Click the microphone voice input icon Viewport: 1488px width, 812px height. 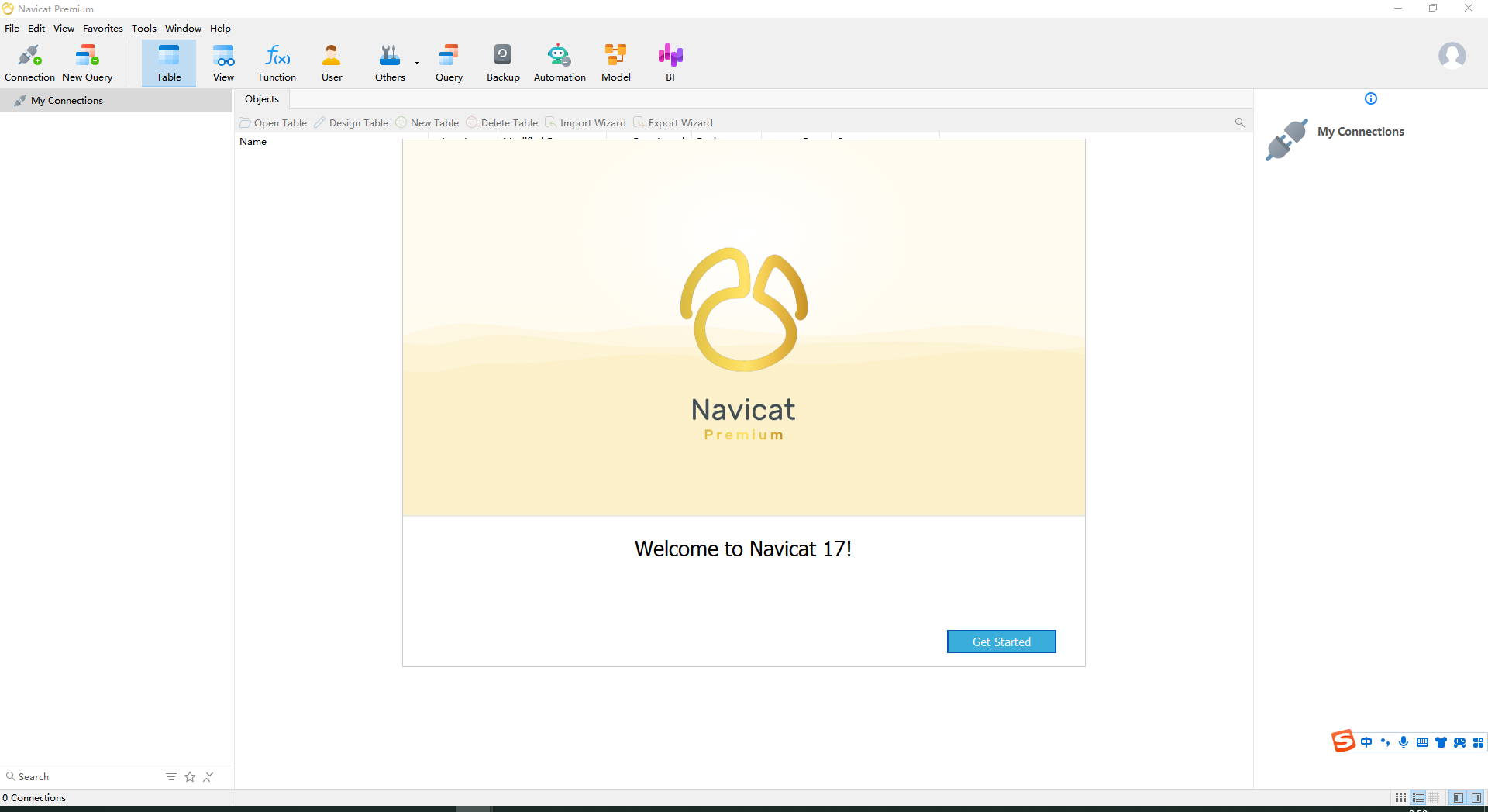pos(1404,742)
